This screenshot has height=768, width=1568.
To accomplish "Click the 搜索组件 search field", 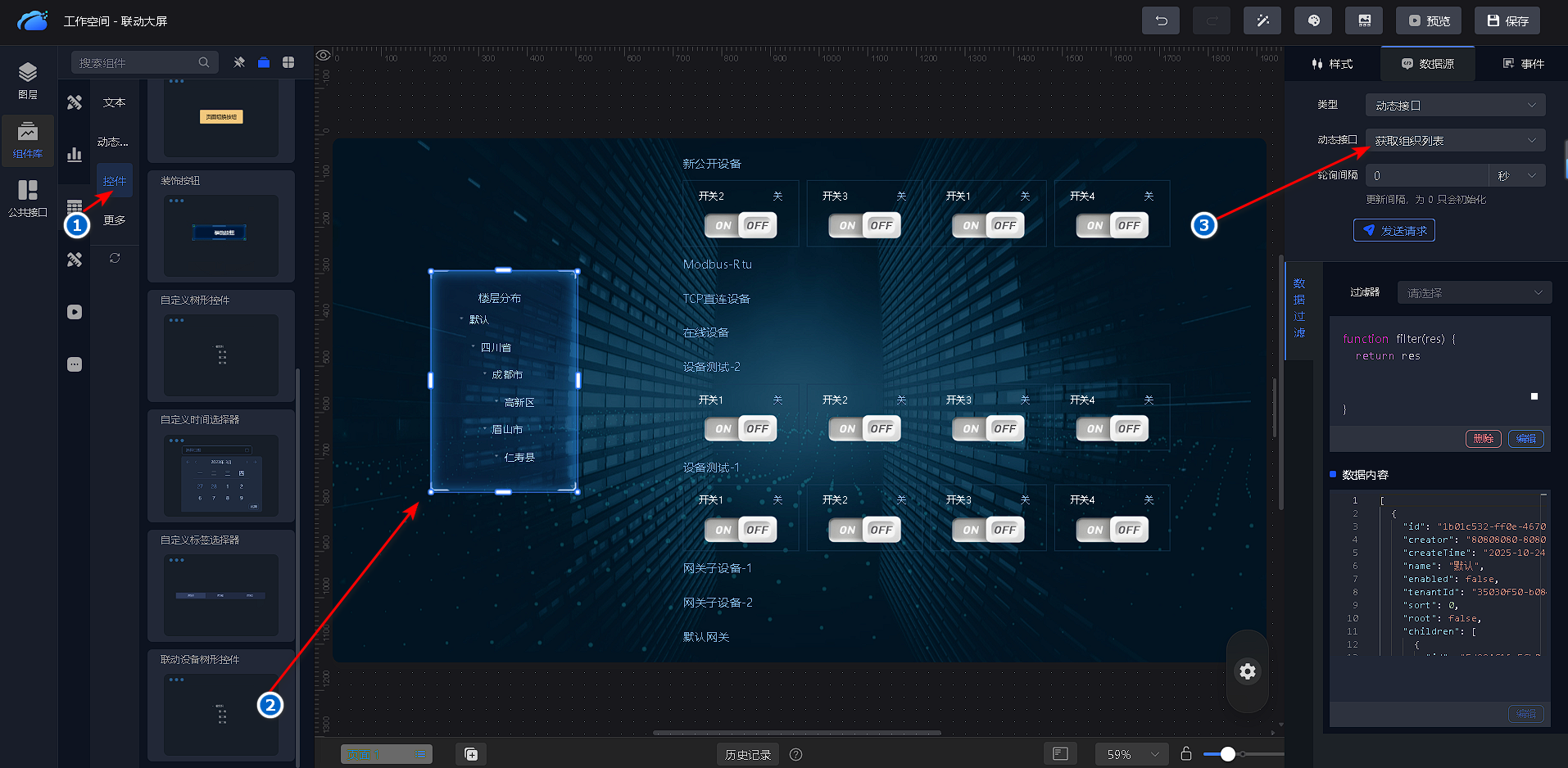I will pyautogui.click(x=136, y=62).
